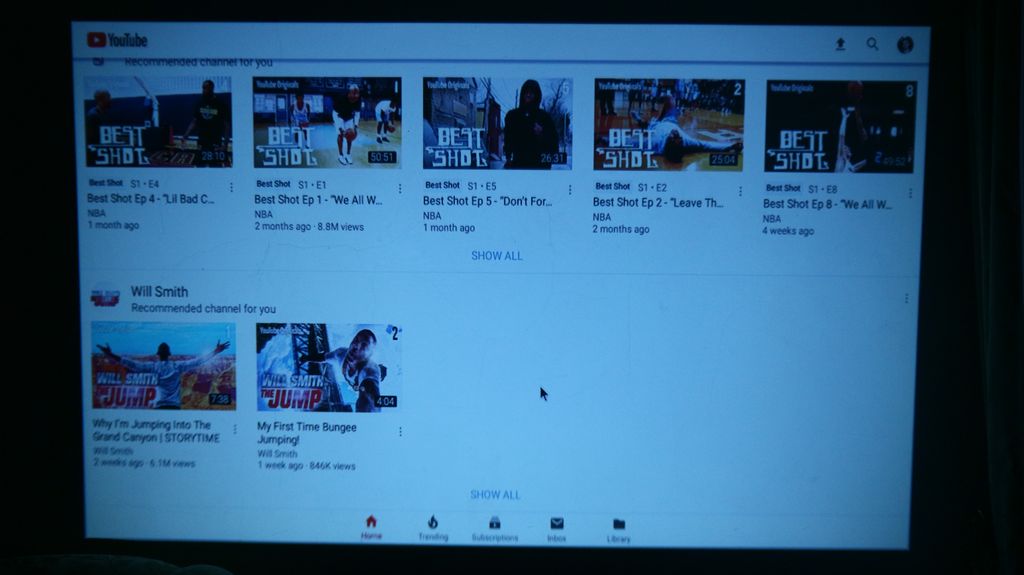Open options menu for My First Time Bungee Jumping
Viewport: 1024px width, 575px height.
(x=400, y=432)
